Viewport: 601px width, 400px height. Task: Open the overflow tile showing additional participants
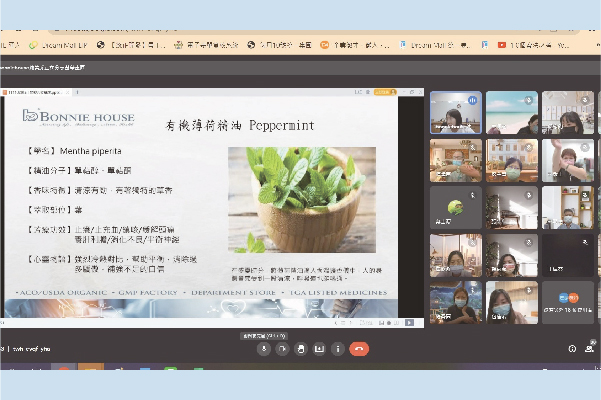coord(568,302)
